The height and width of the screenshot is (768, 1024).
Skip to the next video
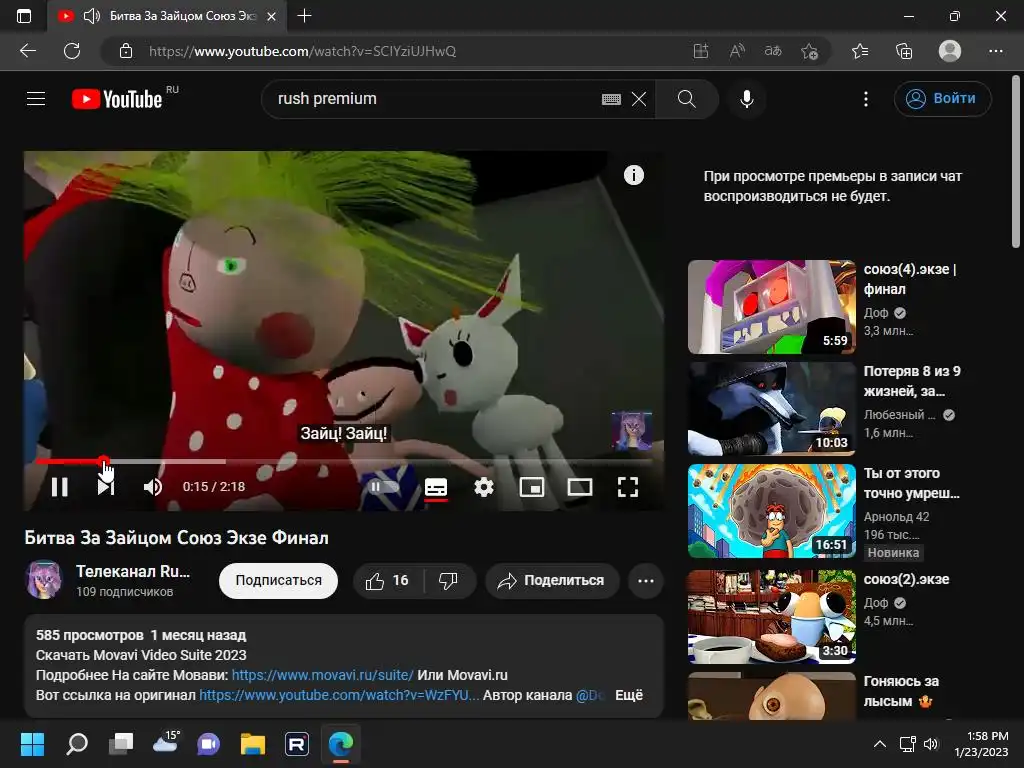(x=106, y=487)
